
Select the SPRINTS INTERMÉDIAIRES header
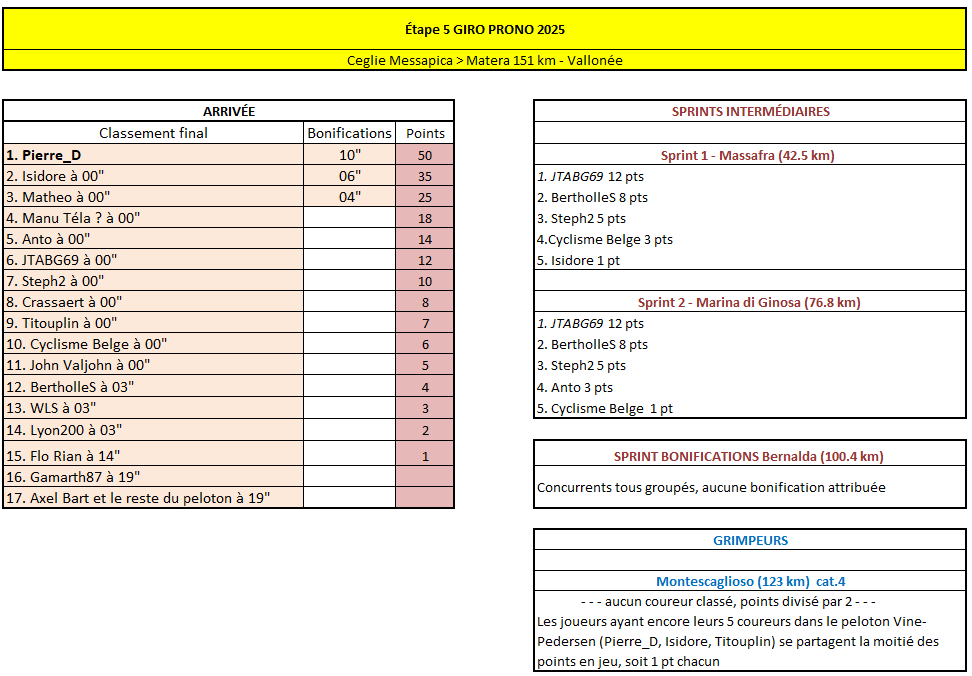click(x=750, y=111)
